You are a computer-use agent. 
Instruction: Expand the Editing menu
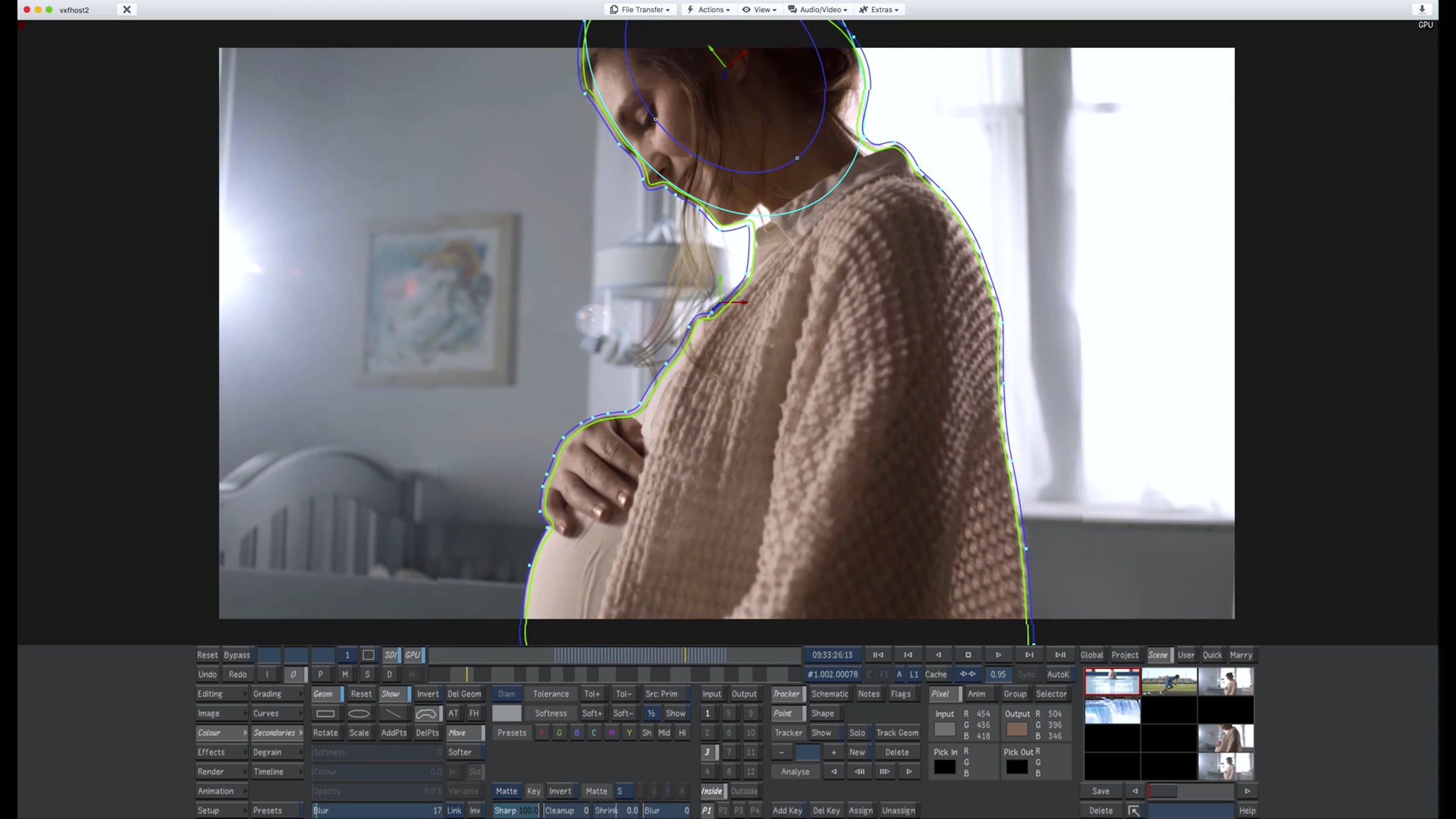click(221, 694)
